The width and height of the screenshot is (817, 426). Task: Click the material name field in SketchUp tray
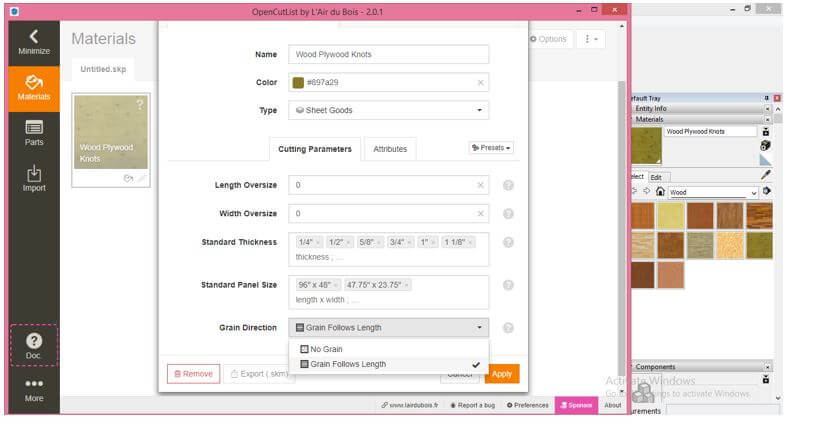click(710, 132)
